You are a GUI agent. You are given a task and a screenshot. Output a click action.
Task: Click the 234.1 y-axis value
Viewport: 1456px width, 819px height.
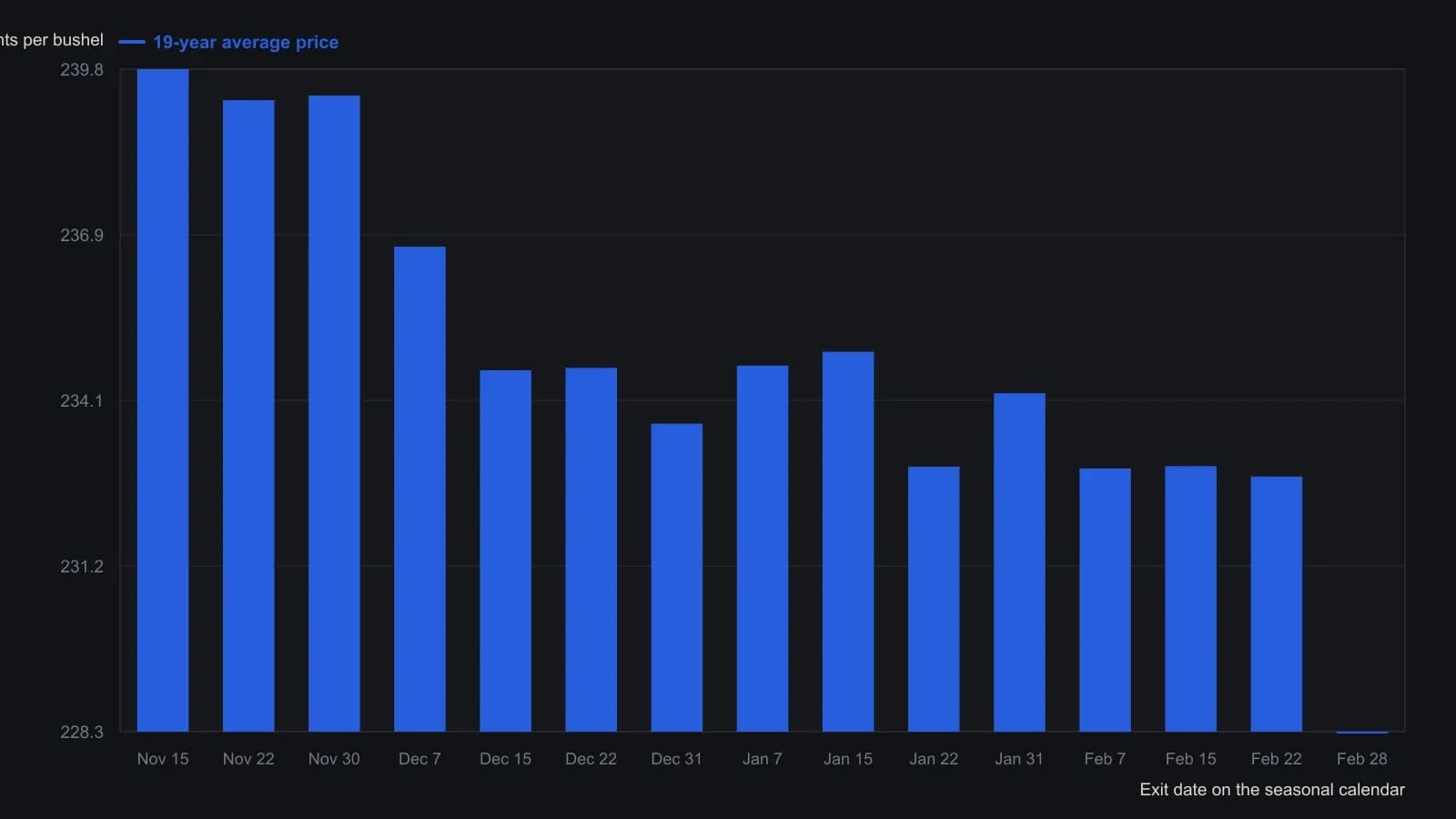(82, 401)
